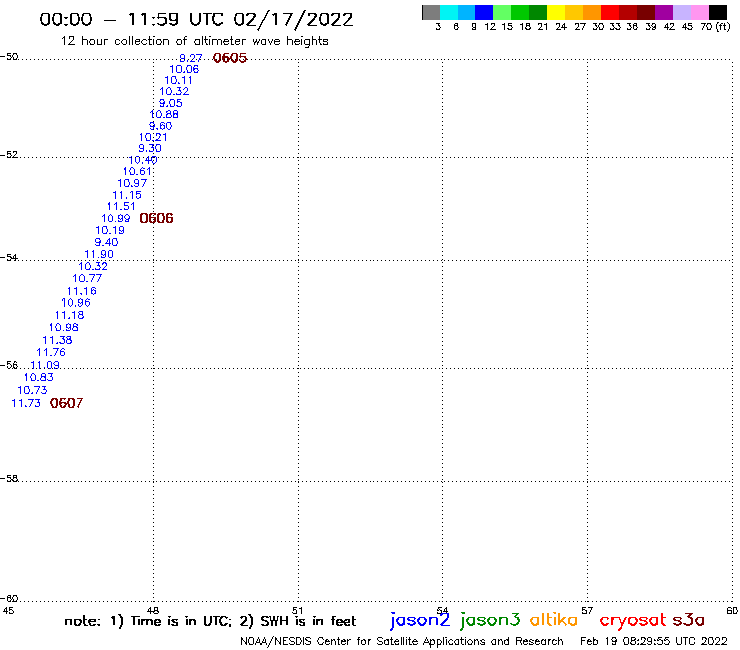Viewport: 740px width, 650px height.
Task: Click the wave height value '10.88'
Action: pos(164,114)
